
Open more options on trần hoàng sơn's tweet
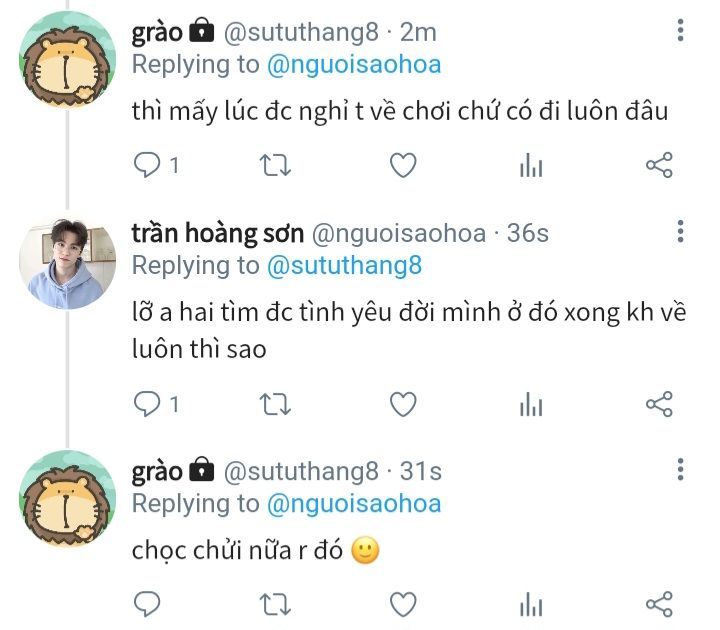coord(680,232)
